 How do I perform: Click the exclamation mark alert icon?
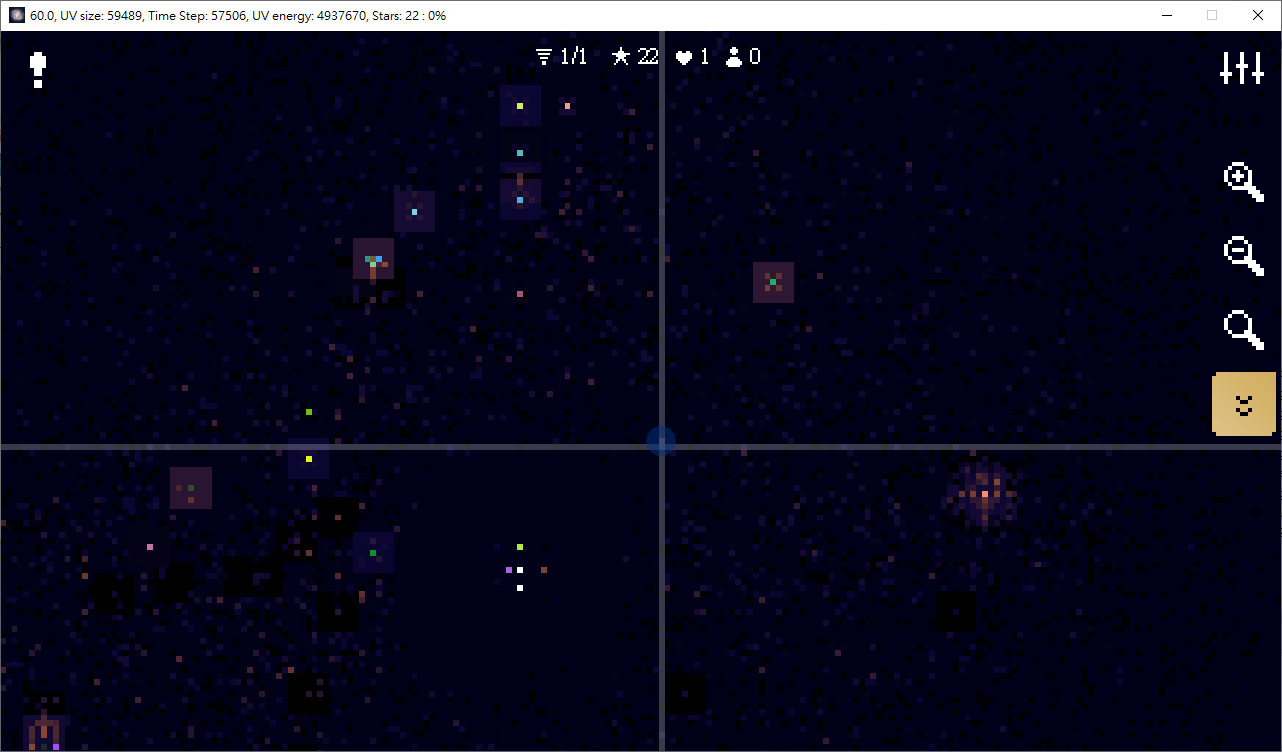click(38, 70)
